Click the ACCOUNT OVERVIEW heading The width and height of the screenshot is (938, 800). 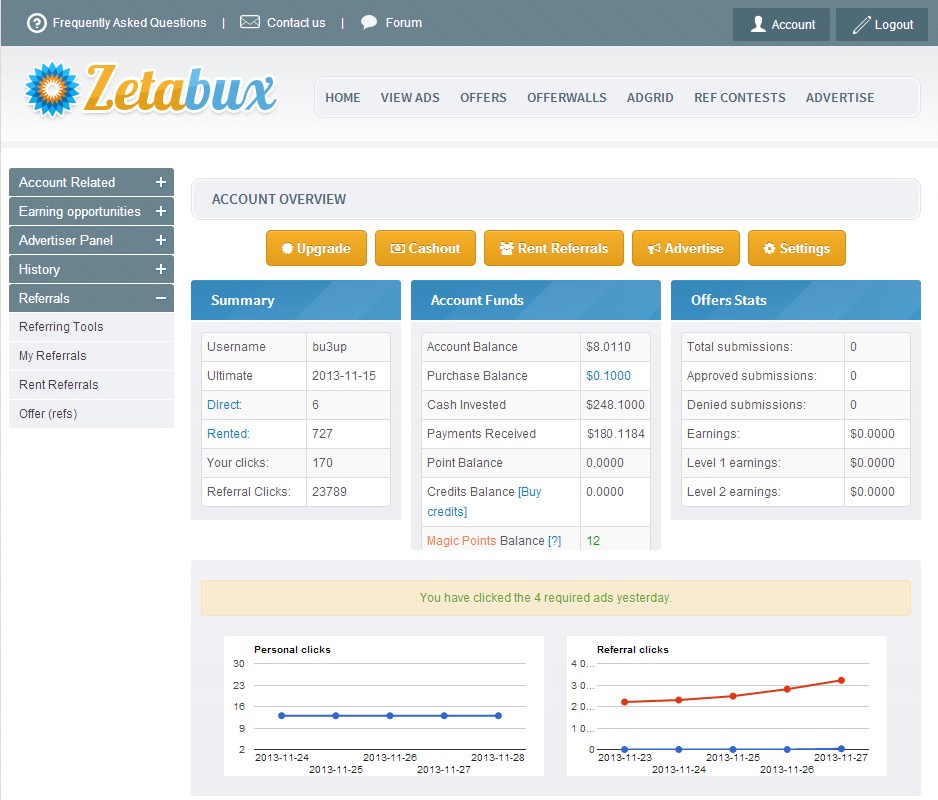click(279, 199)
